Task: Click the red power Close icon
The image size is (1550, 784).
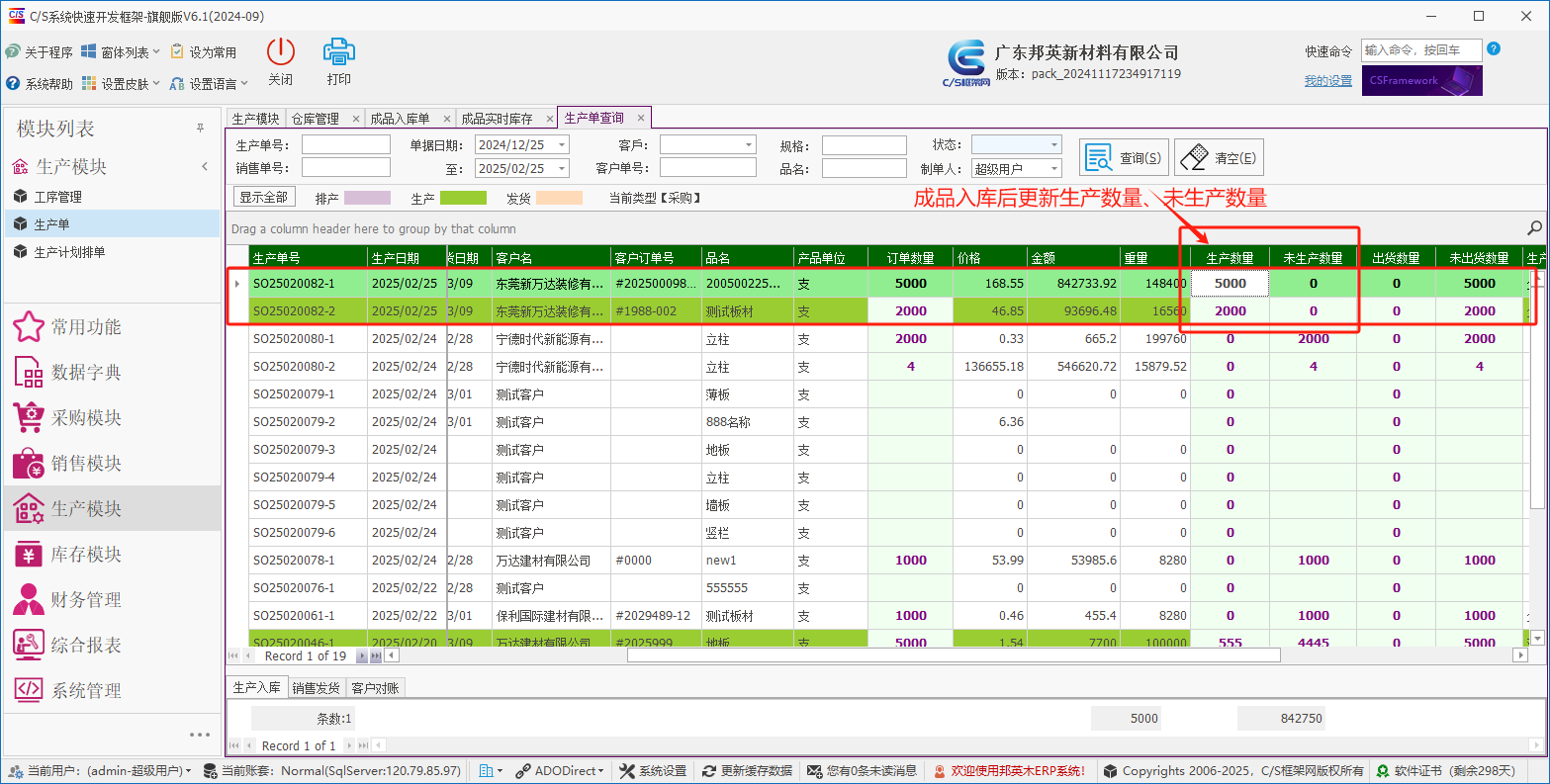Action: (281, 52)
